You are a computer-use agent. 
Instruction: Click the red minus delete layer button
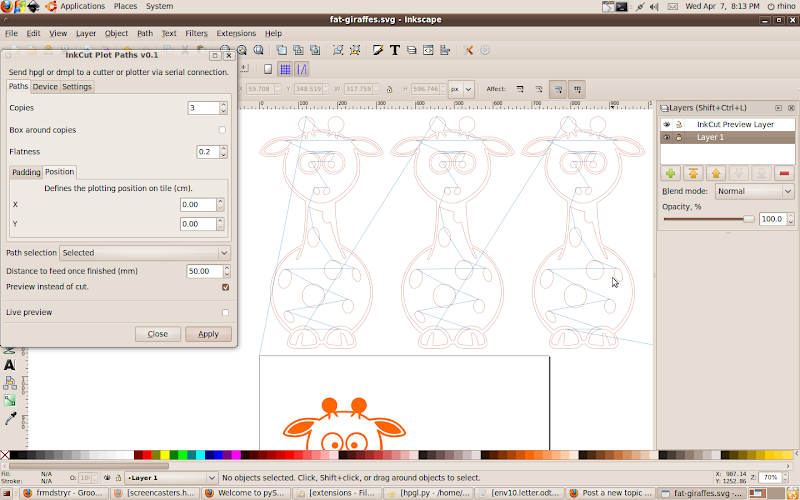(x=783, y=173)
